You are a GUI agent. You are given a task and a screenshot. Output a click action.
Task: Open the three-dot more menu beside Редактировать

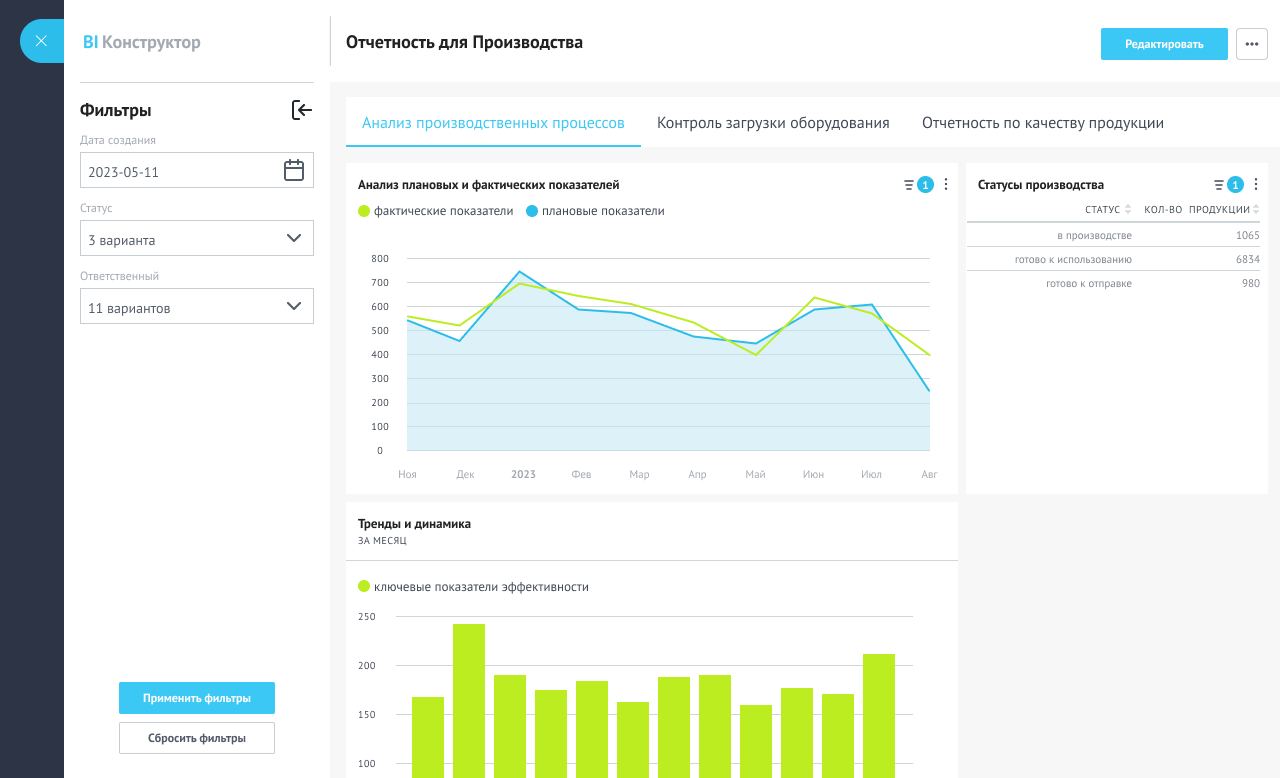1252,44
